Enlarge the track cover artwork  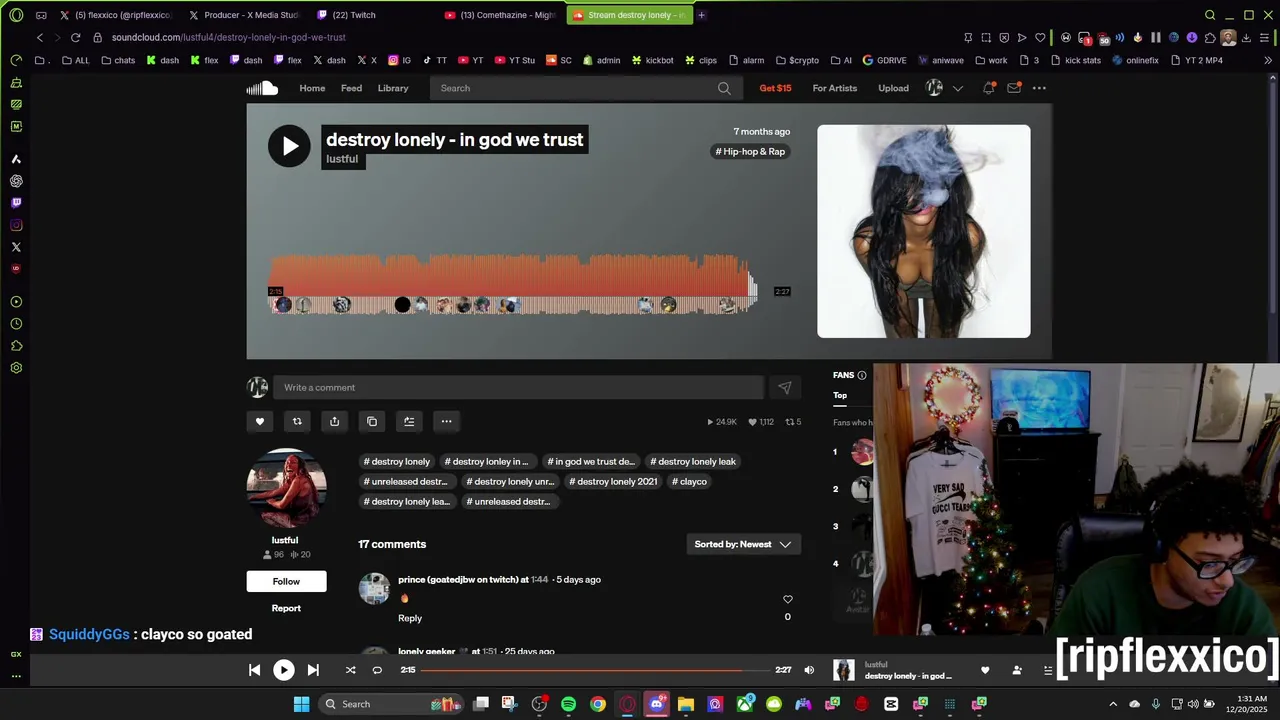(x=923, y=231)
